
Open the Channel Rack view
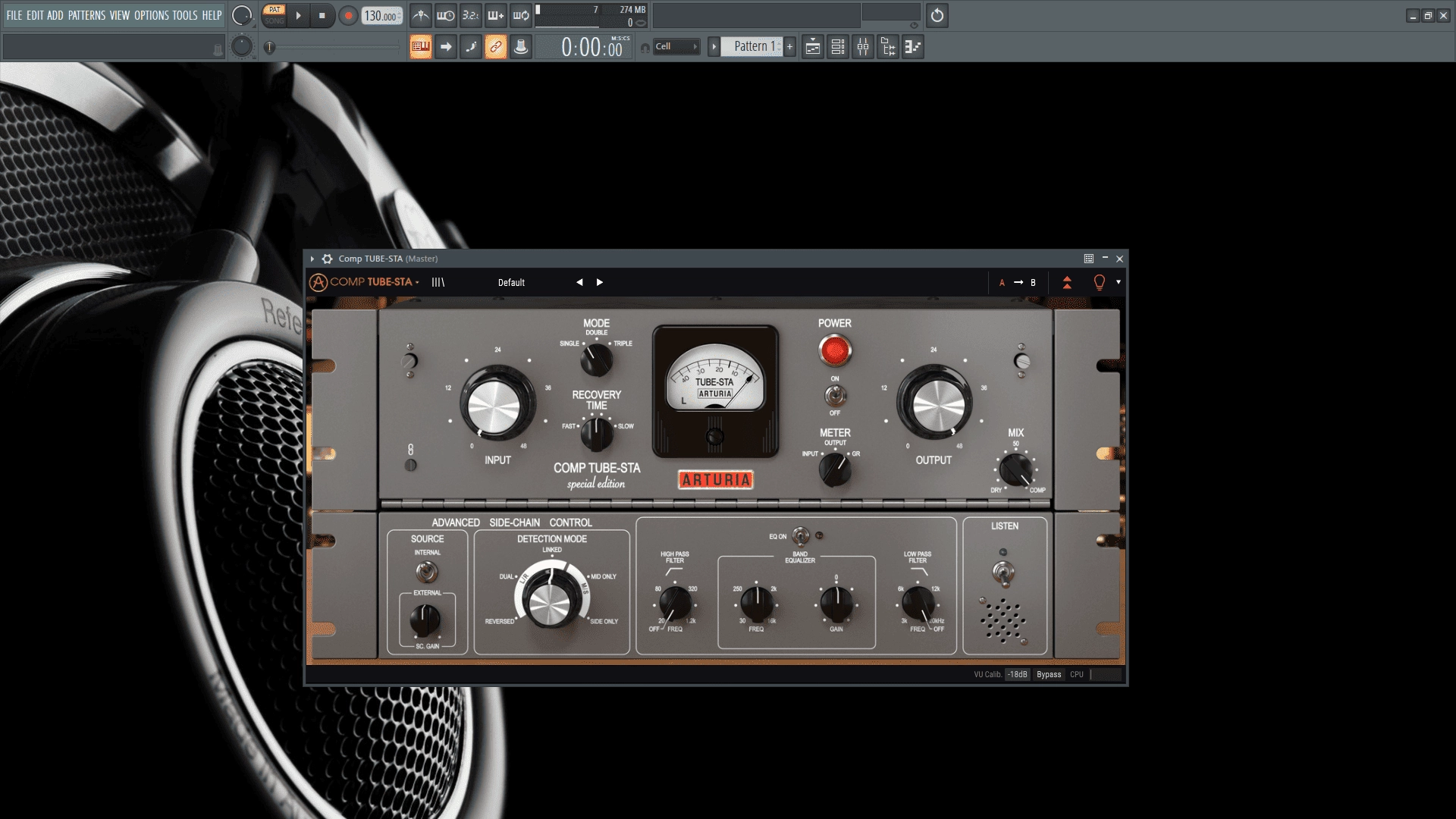pyautogui.click(x=838, y=47)
